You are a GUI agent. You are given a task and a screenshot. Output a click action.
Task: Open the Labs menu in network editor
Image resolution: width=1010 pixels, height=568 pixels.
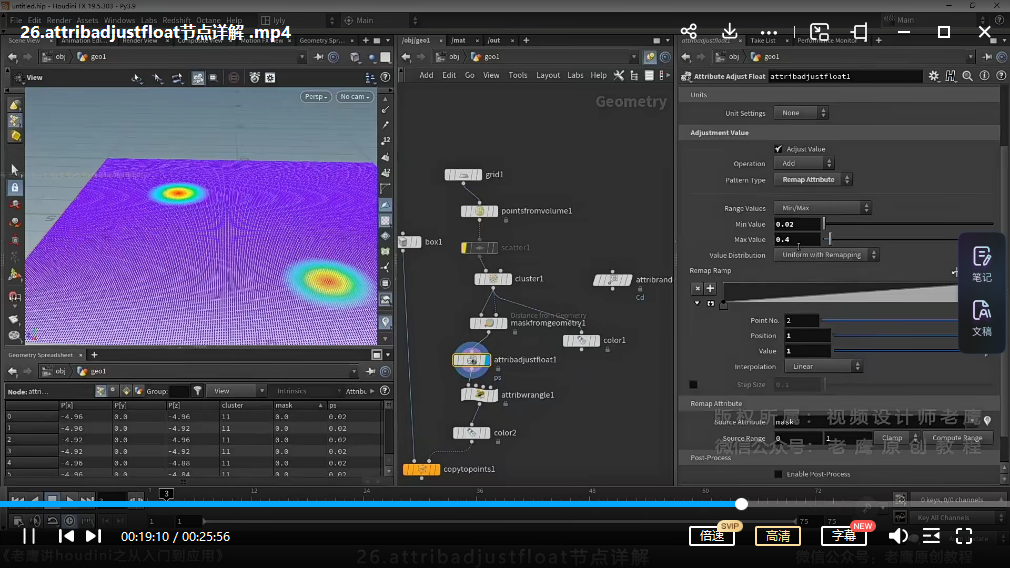[x=575, y=75]
